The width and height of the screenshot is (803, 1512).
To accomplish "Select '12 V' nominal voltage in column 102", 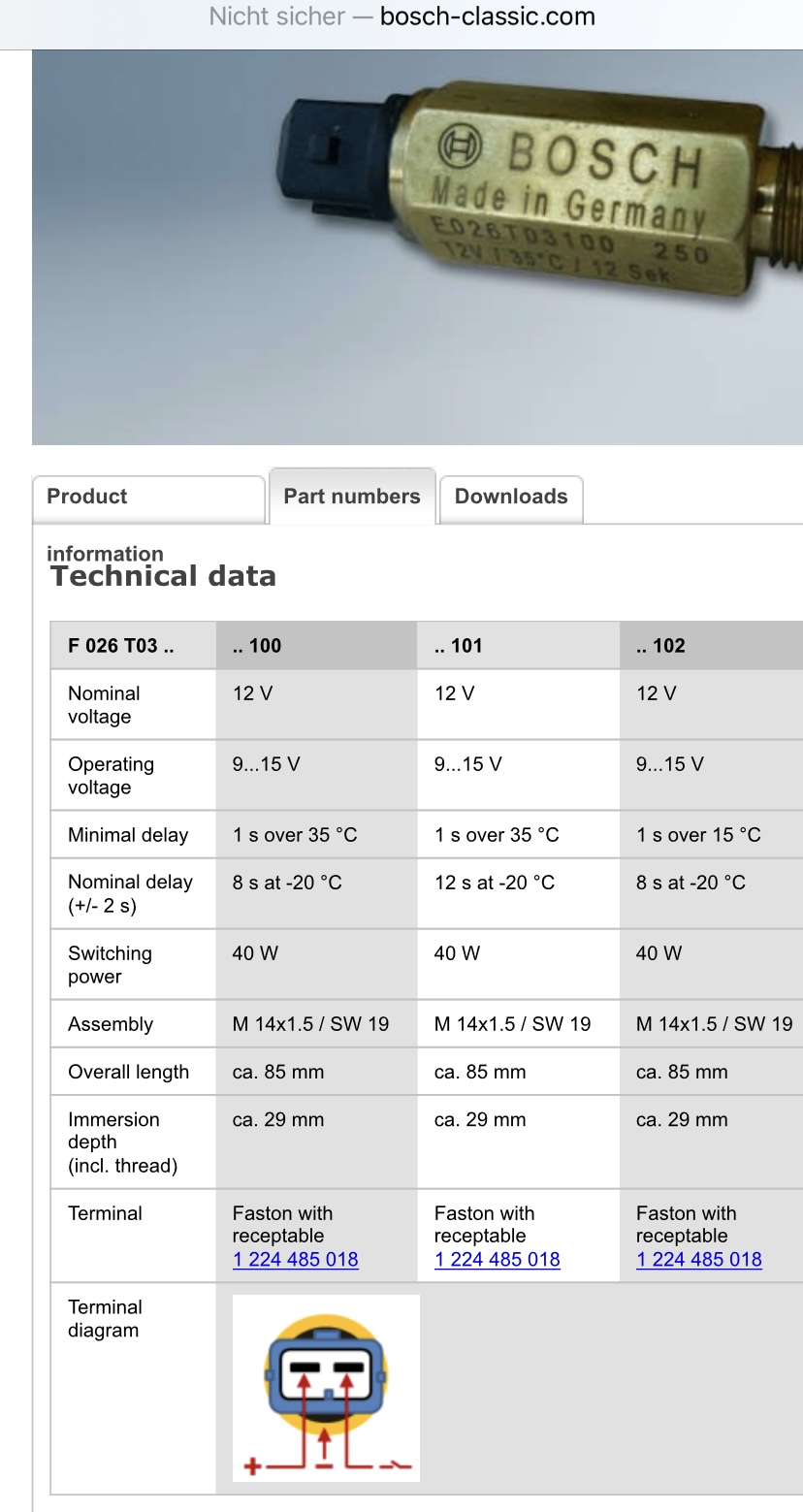I will point(657,693).
